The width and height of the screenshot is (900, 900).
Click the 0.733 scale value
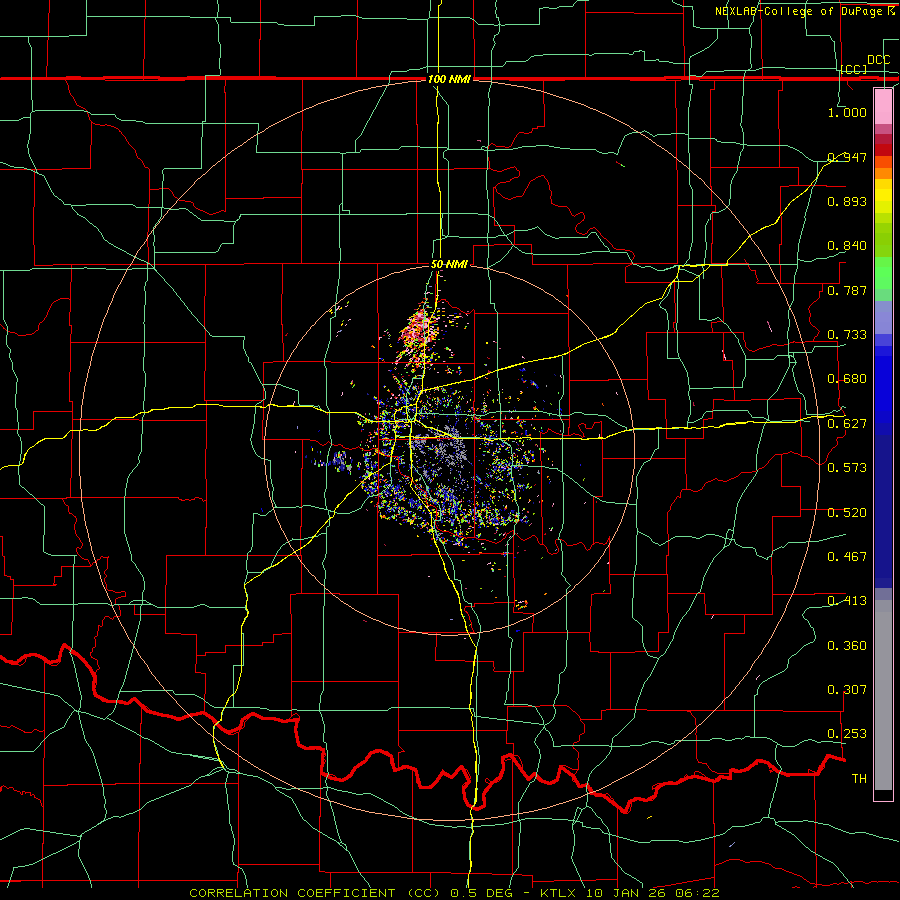(x=847, y=335)
